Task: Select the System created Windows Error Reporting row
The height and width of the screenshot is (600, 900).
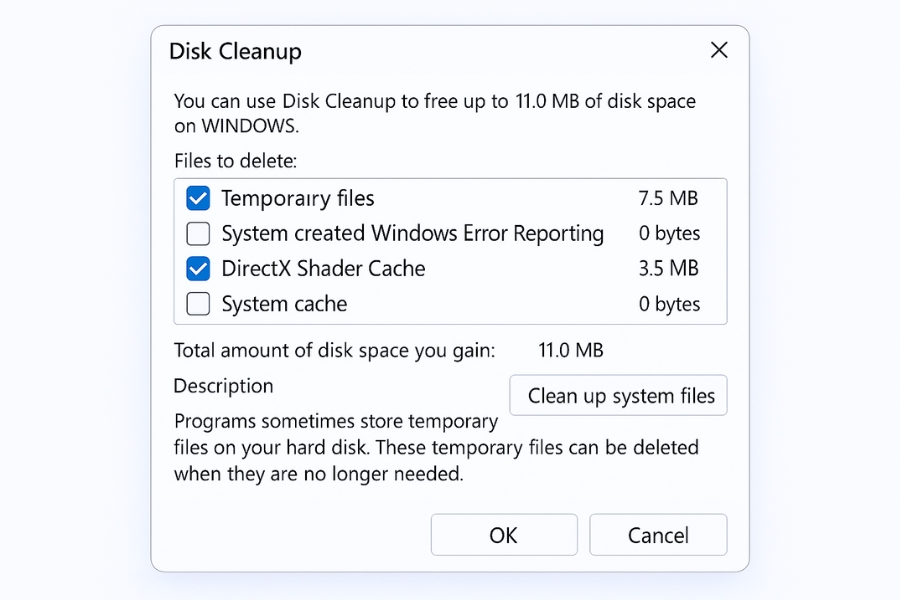Action: click(415, 233)
